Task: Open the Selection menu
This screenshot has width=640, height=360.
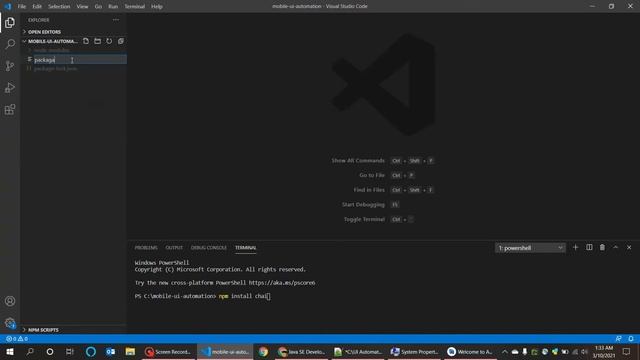Action: (59, 7)
